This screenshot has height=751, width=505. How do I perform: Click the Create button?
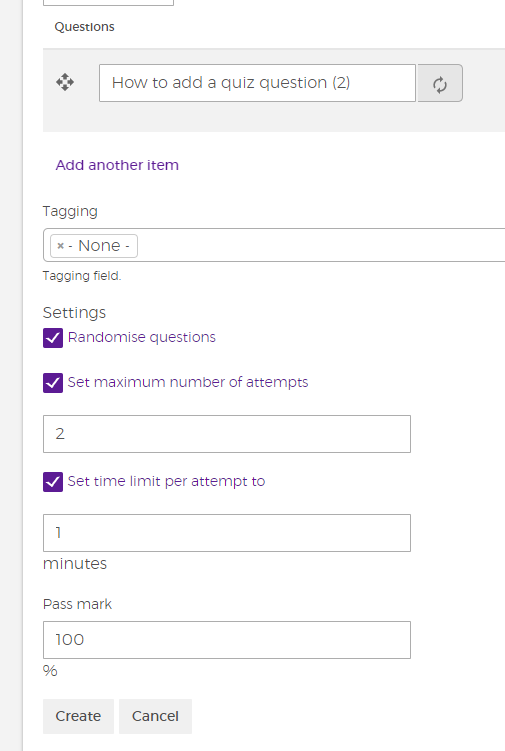point(78,716)
